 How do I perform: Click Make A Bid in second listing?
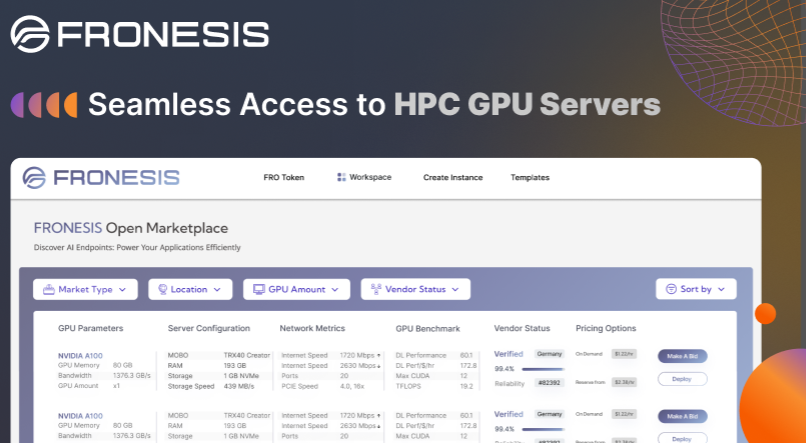[x=683, y=416]
